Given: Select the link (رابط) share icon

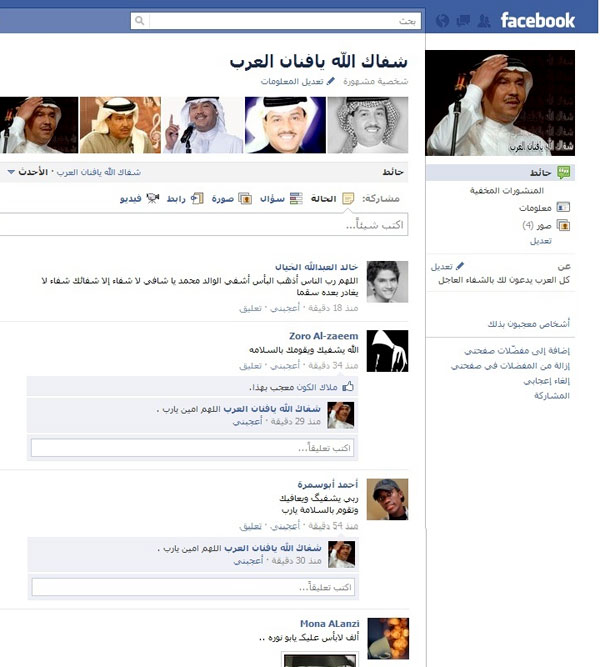Looking at the screenshot, I should (x=197, y=198).
